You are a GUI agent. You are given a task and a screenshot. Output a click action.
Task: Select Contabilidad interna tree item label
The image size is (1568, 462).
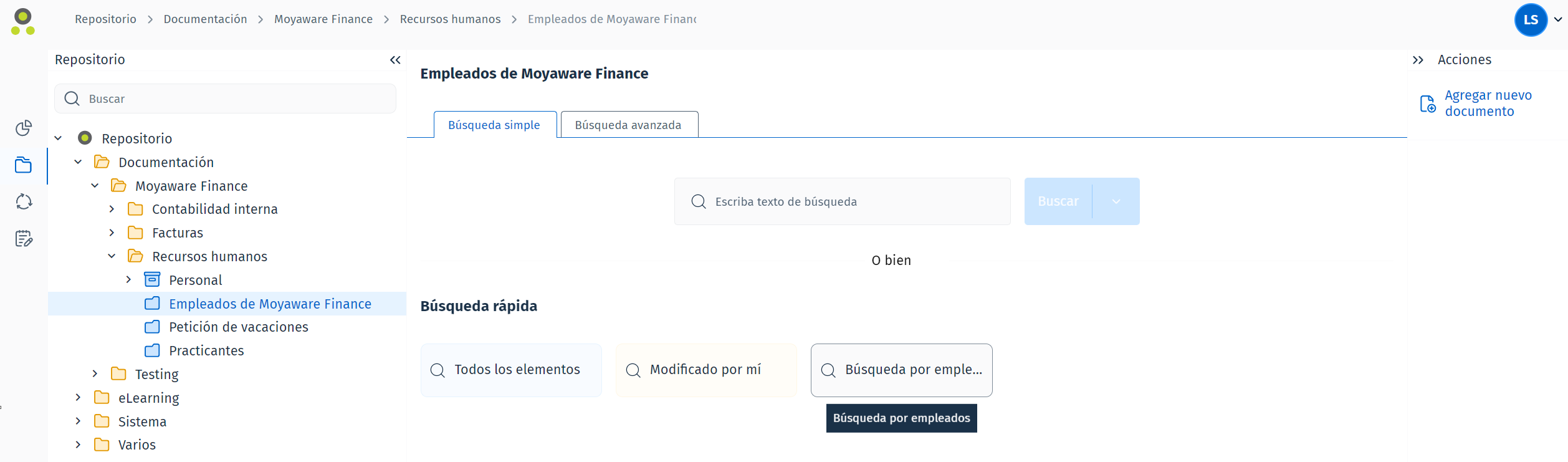pyautogui.click(x=215, y=209)
